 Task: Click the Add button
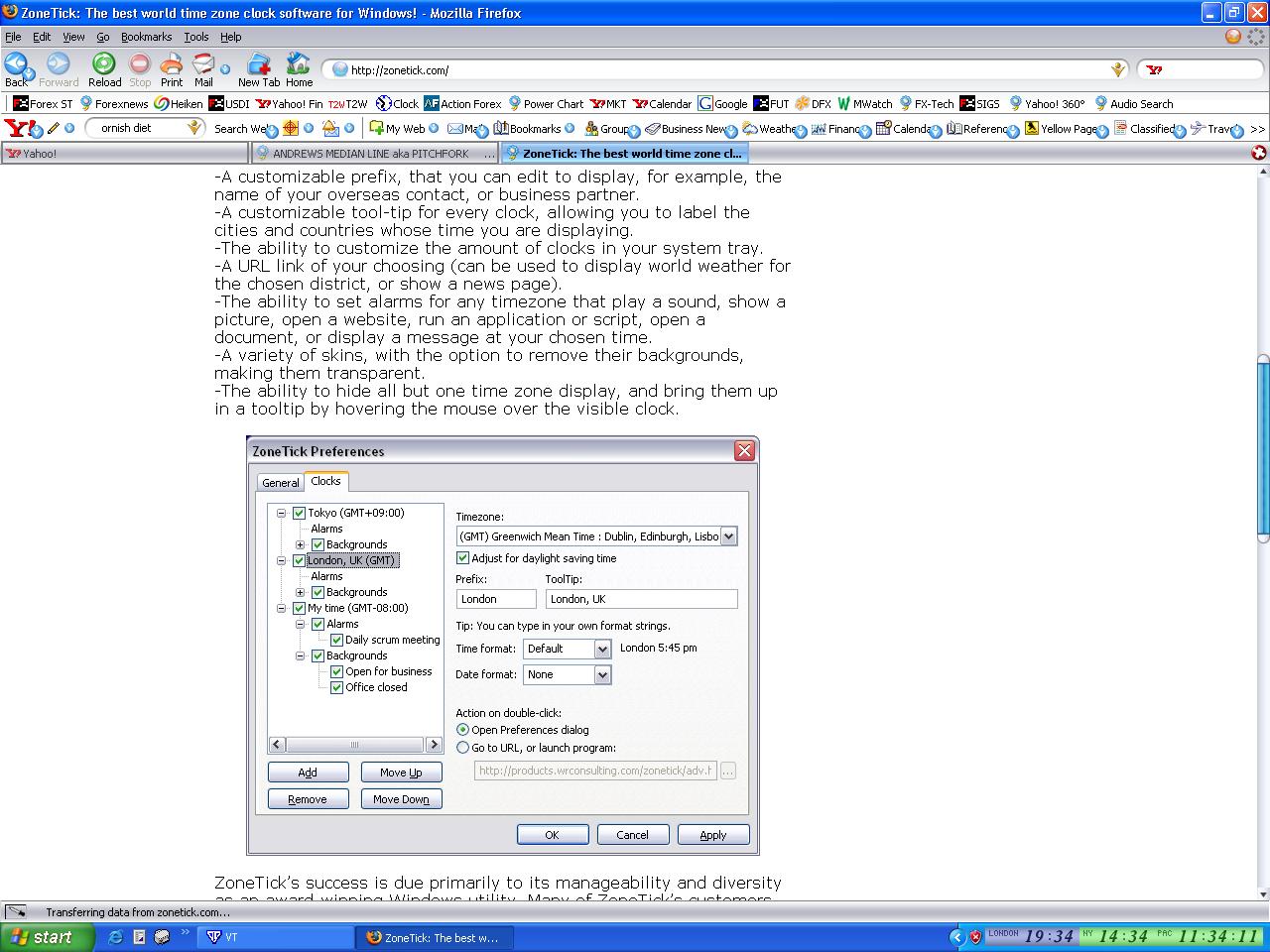pyautogui.click(x=308, y=773)
